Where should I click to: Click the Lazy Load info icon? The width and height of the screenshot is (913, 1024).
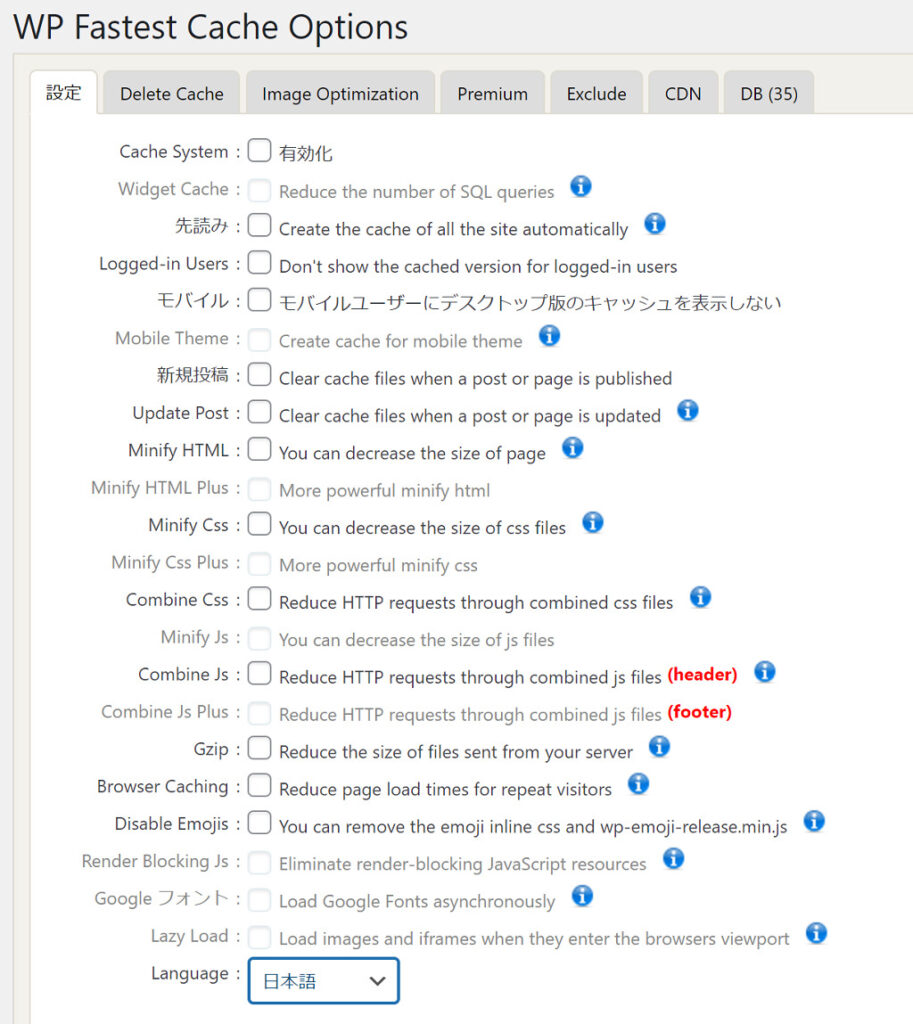tap(816, 934)
